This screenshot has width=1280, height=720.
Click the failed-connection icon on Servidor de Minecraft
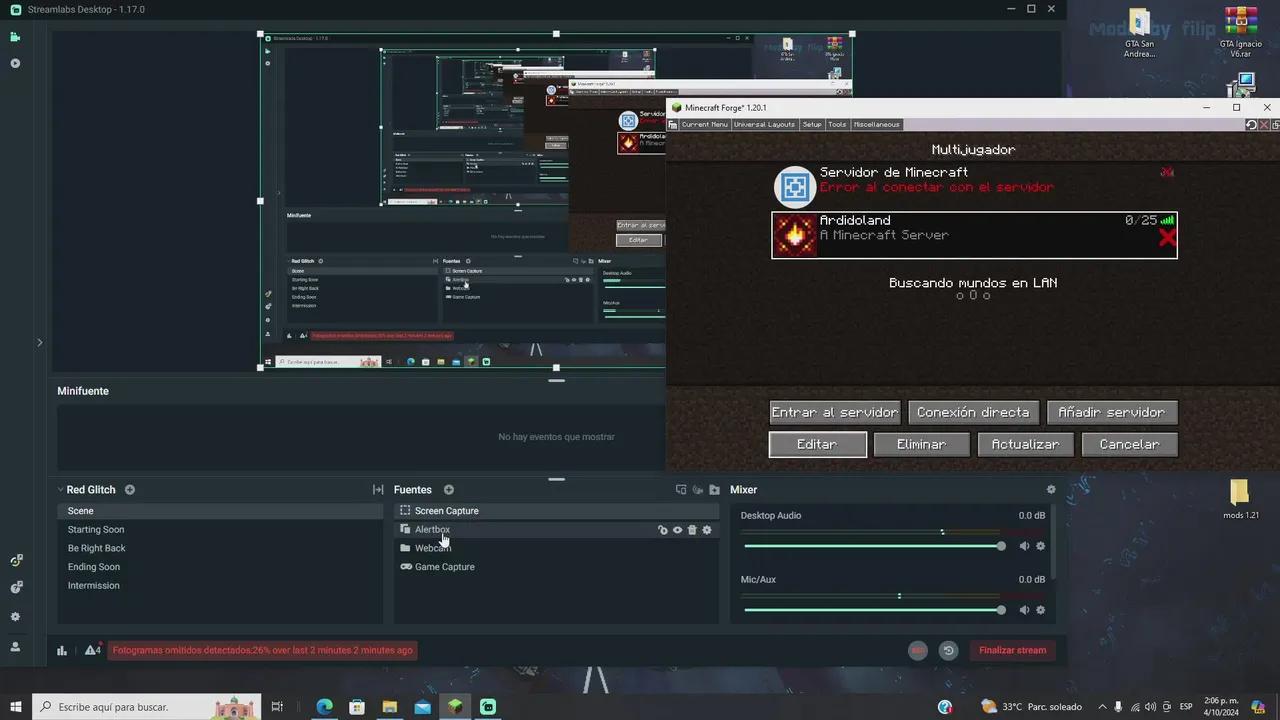[1166, 172]
